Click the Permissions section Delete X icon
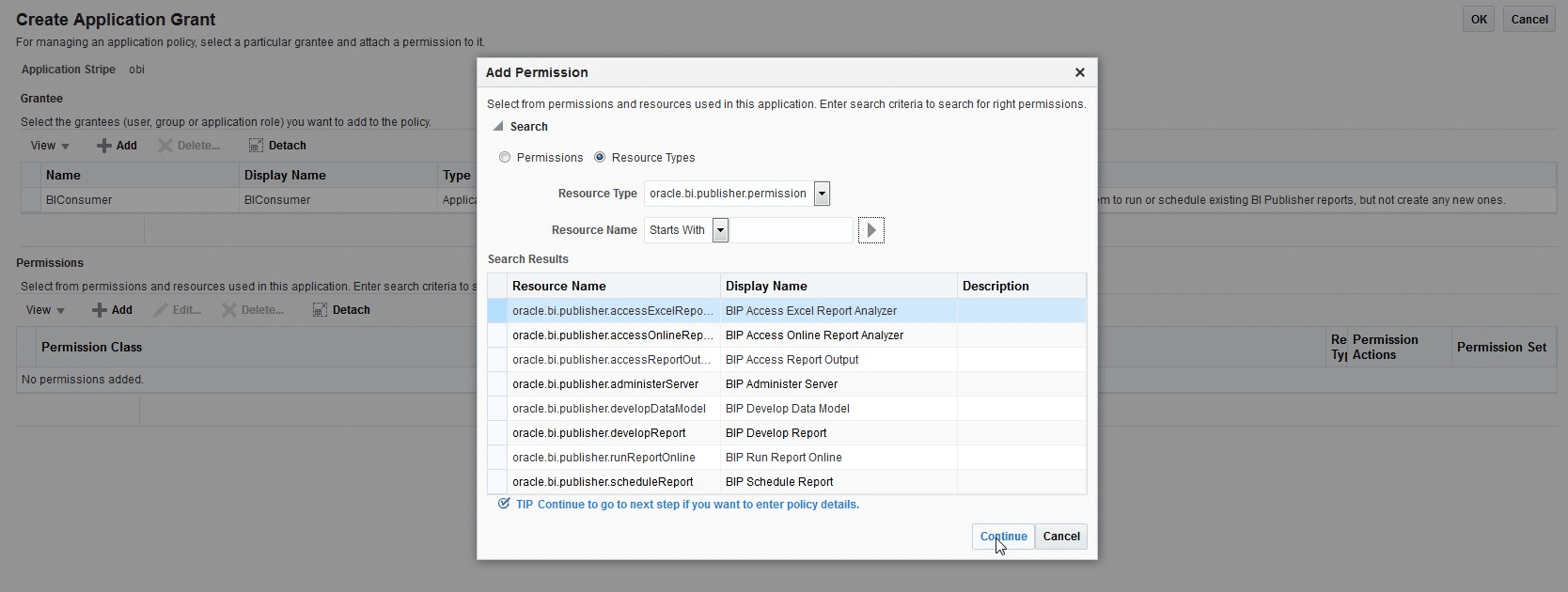 click(x=229, y=310)
